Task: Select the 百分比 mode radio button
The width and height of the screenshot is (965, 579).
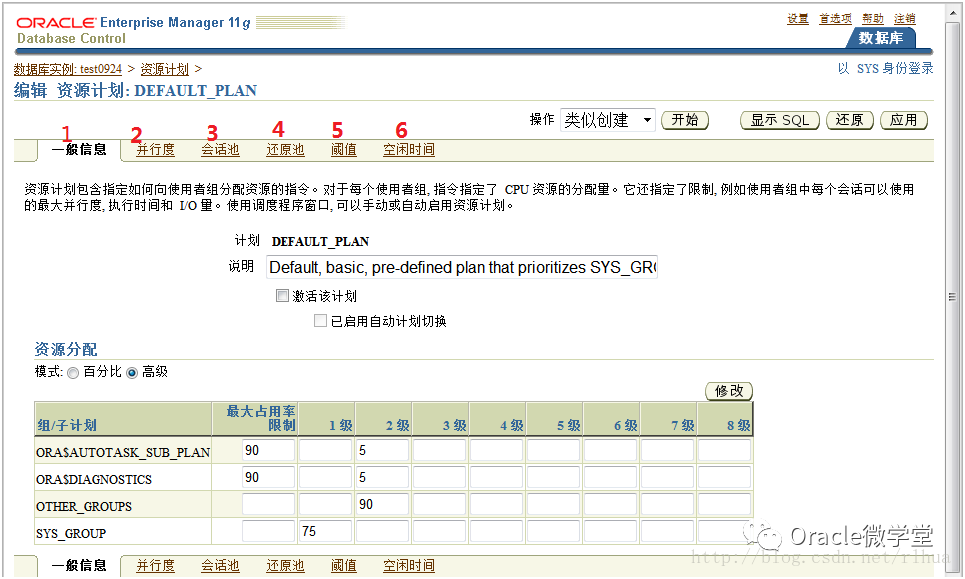Action: [x=72, y=372]
